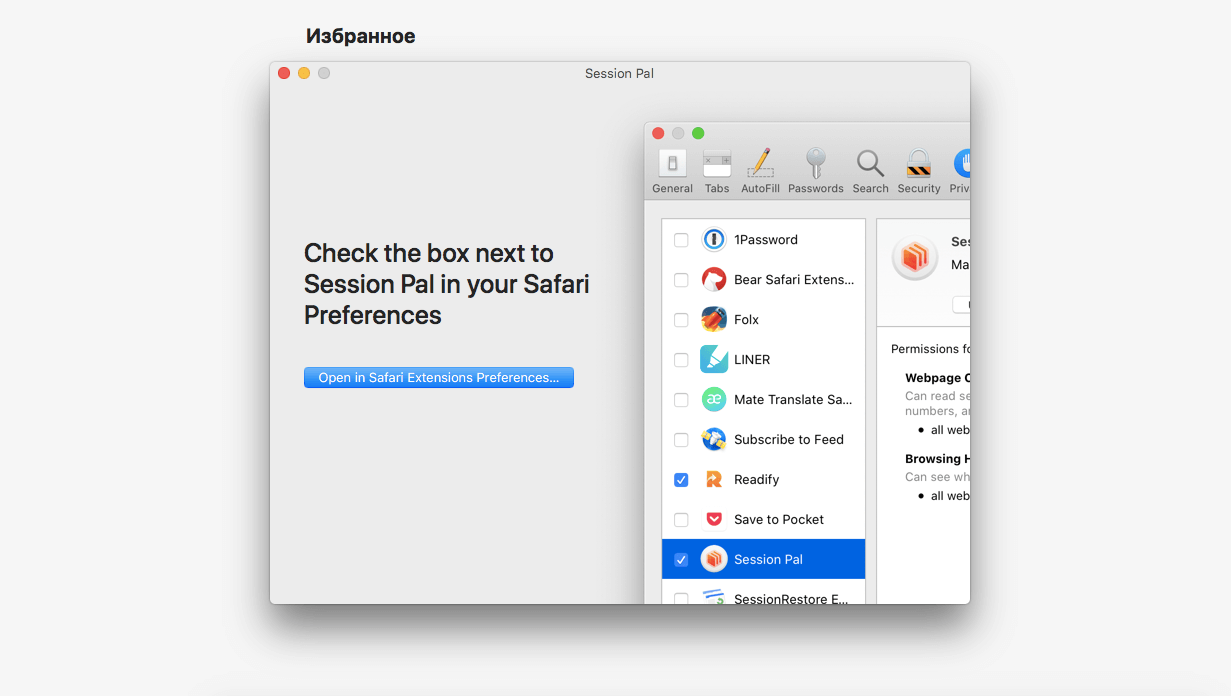Screen dimensions: 1231x696
Task: Select the Passwords key icon
Action: pyautogui.click(x=816, y=169)
